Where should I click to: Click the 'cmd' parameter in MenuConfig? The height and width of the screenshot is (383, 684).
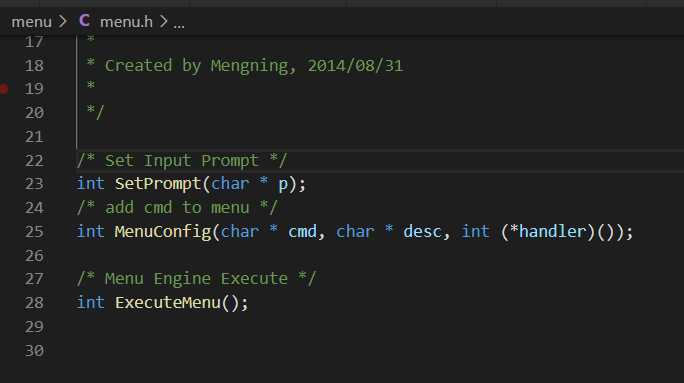pyautogui.click(x=302, y=232)
